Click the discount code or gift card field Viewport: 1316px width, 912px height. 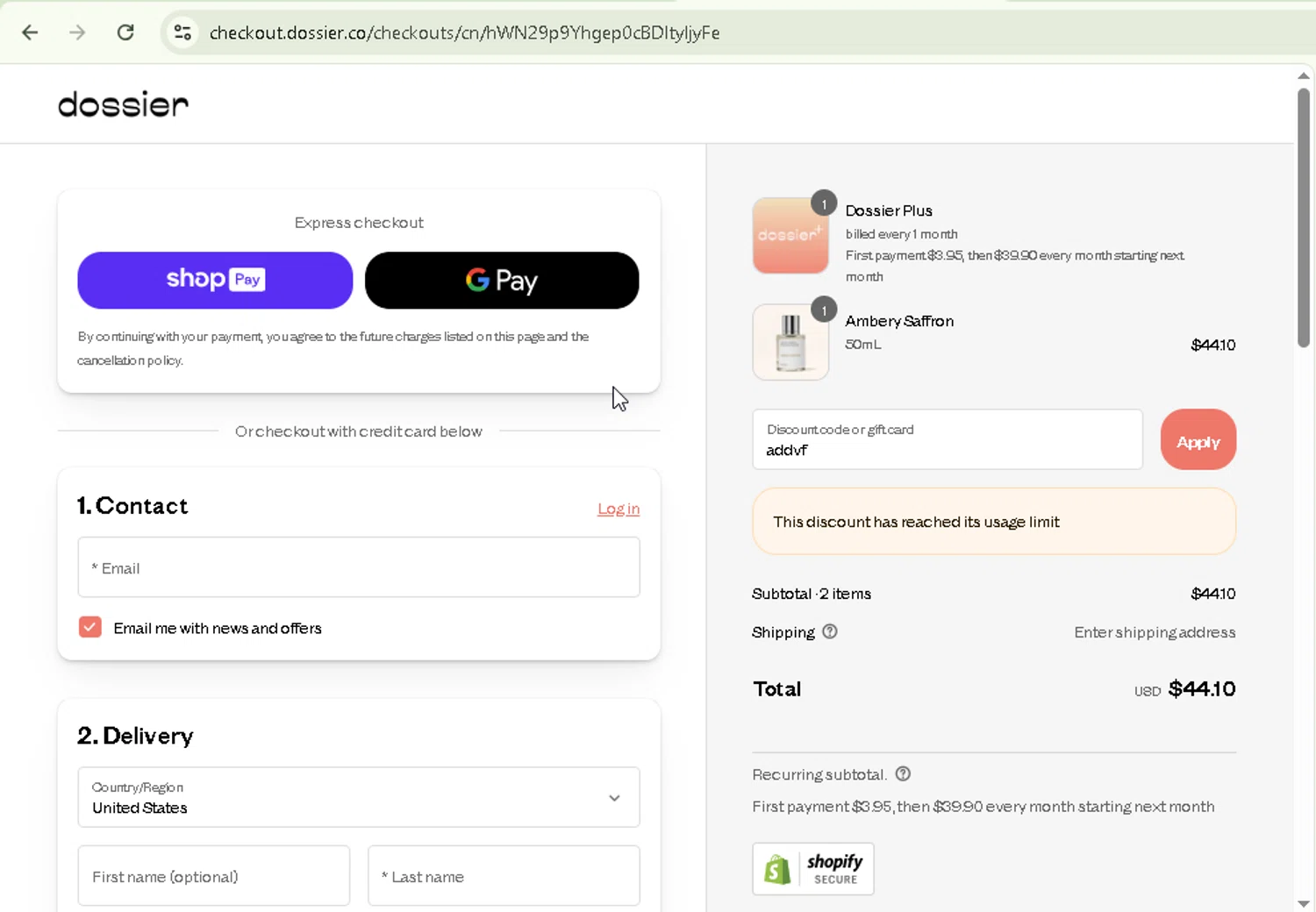[947, 440]
